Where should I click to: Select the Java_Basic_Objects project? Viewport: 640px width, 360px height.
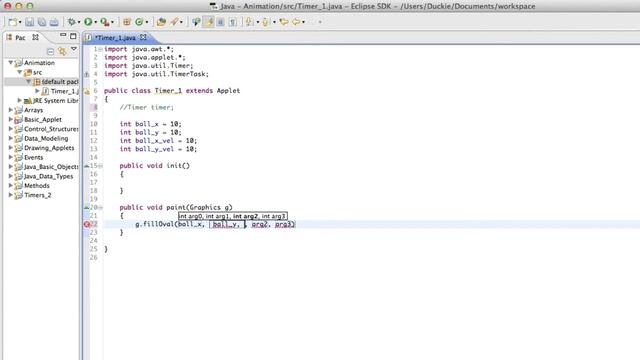point(51,167)
